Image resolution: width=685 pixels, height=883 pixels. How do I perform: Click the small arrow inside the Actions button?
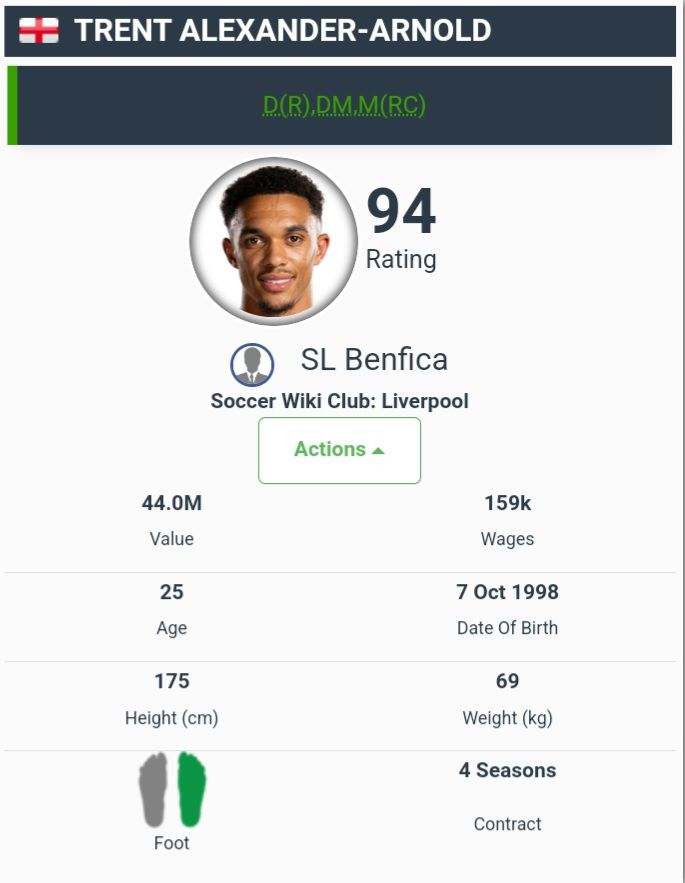tap(378, 451)
